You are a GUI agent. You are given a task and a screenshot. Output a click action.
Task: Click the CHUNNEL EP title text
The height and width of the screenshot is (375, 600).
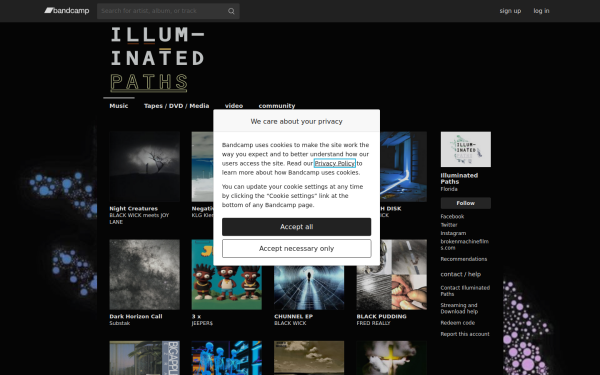(x=293, y=316)
